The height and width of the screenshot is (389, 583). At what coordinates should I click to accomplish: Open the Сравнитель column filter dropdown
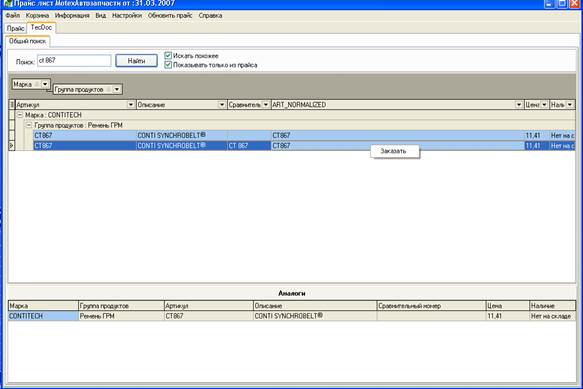point(265,105)
